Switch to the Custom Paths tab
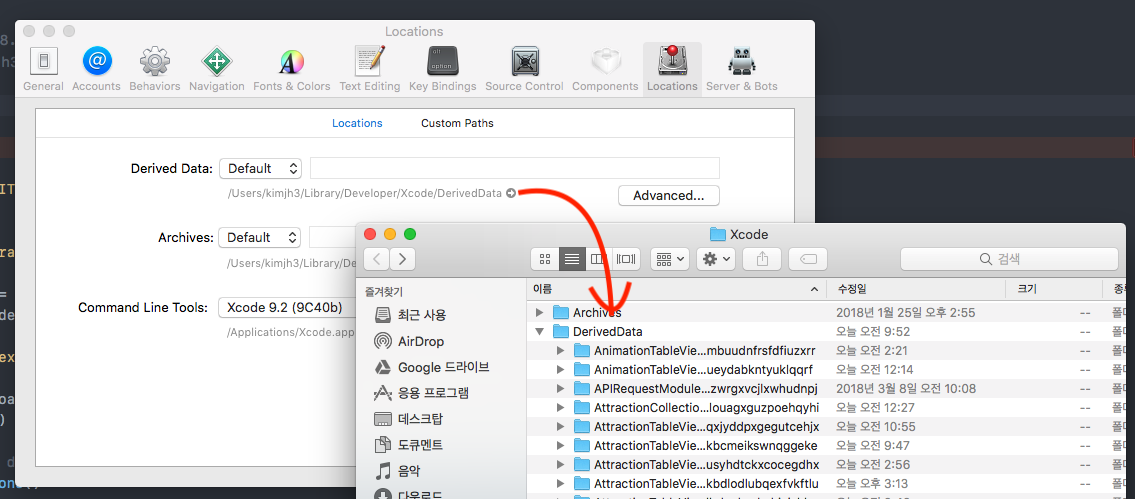Viewport: 1135px width, 499px height. pos(457,123)
